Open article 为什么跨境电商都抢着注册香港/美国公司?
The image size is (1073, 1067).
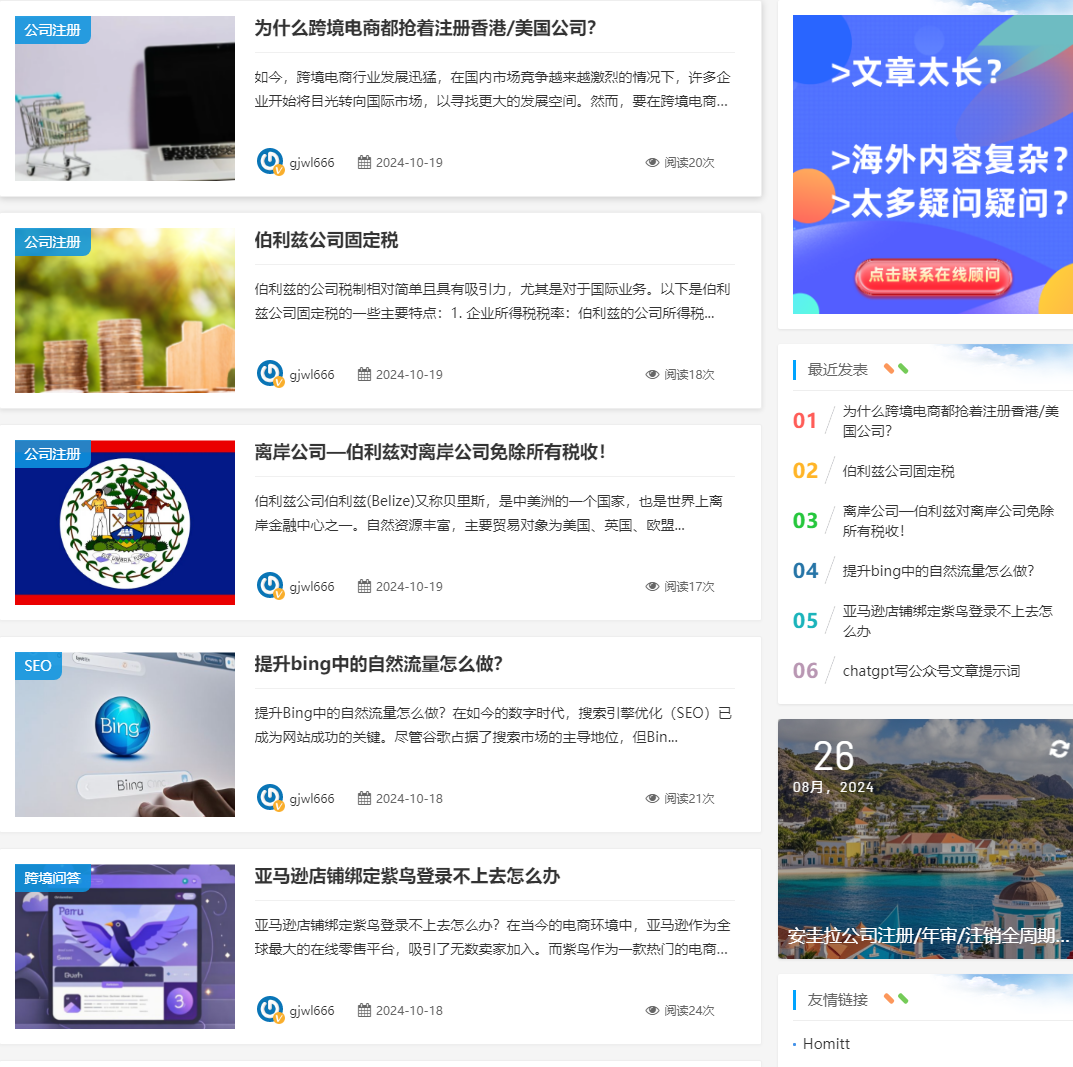[425, 28]
